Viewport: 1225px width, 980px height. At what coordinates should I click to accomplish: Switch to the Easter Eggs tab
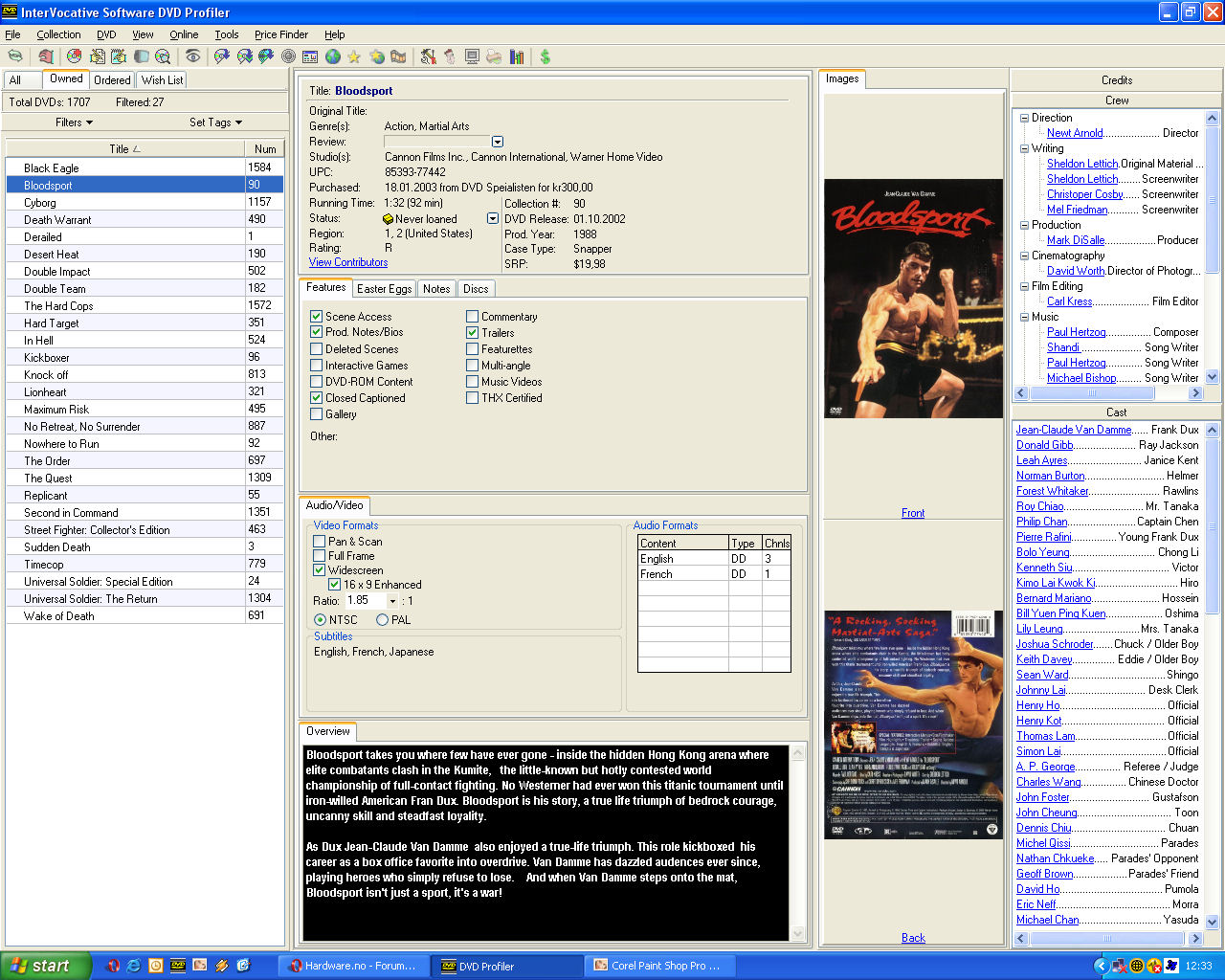(384, 289)
